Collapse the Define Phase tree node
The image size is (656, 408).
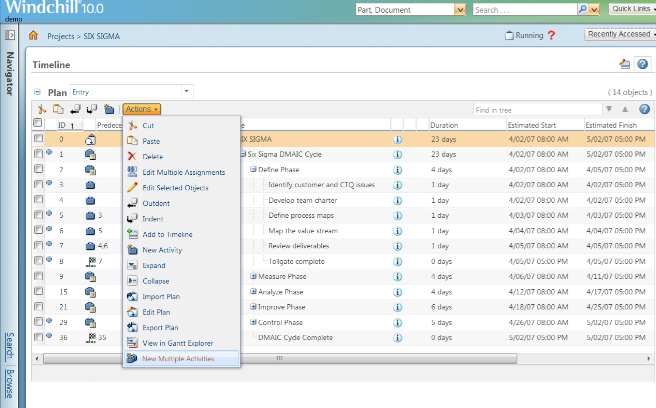(253, 170)
